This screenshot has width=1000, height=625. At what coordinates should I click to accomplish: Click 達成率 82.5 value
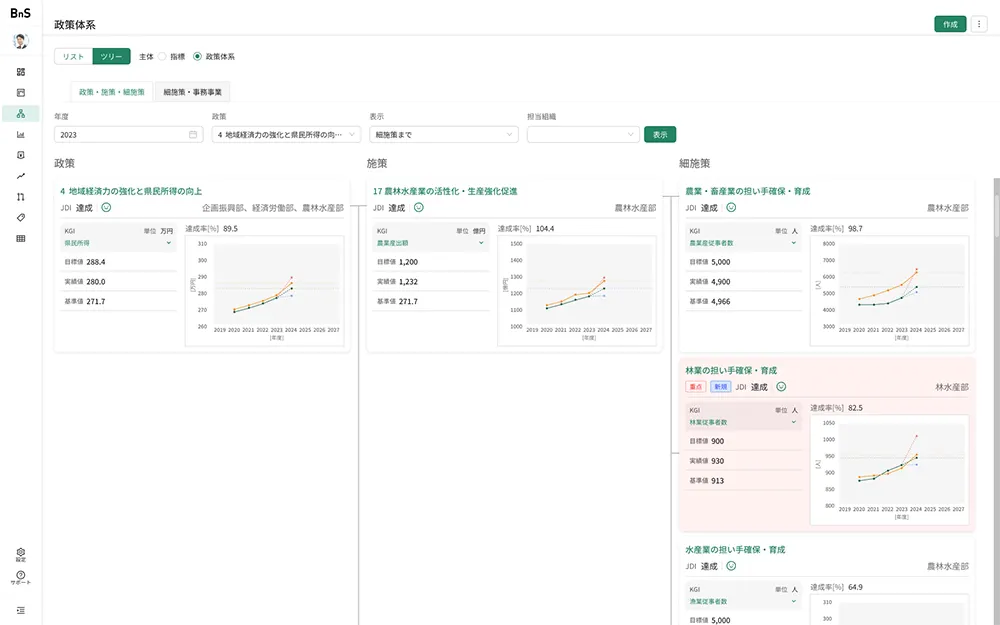(x=855, y=408)
